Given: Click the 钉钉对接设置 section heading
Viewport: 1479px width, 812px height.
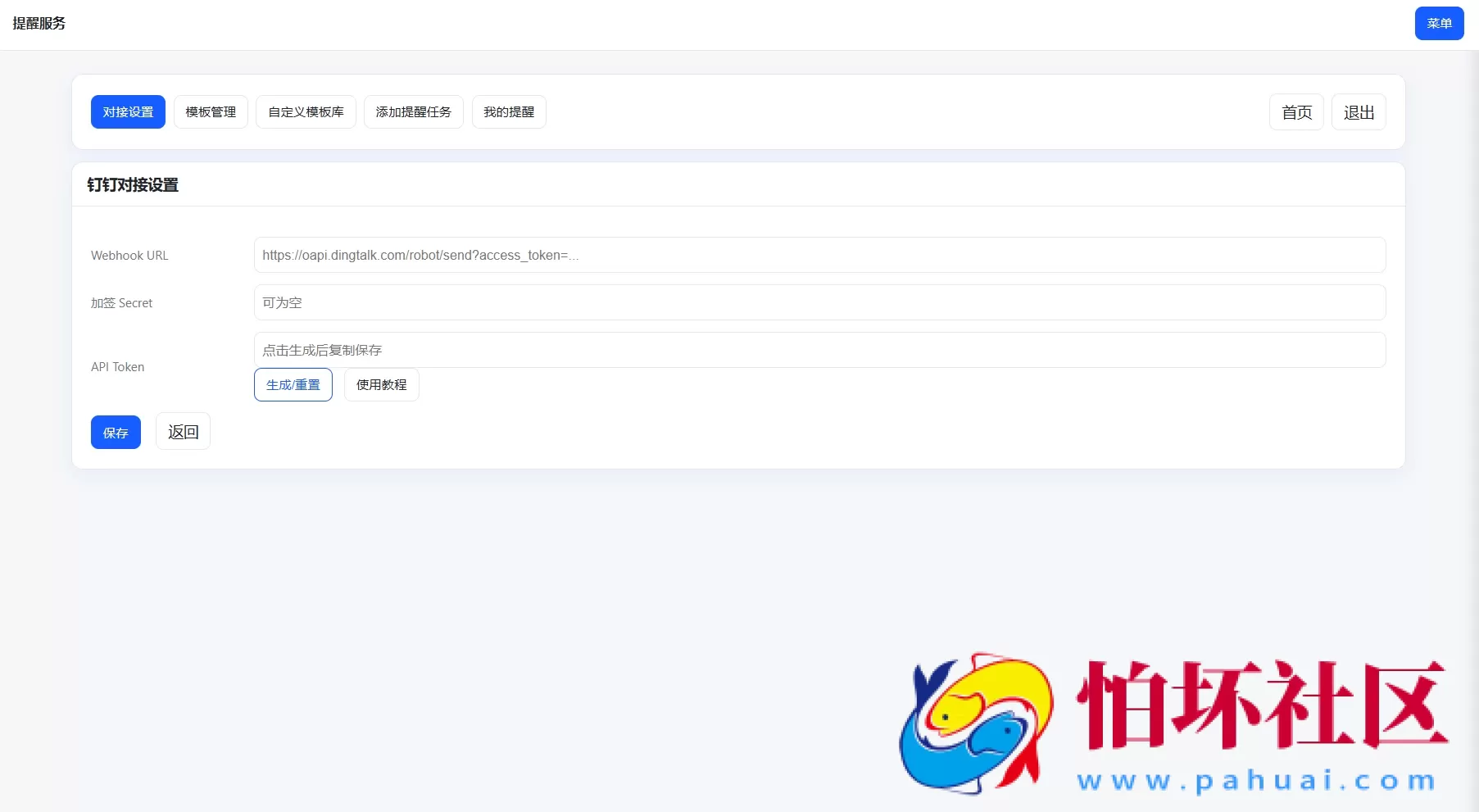Looking at the screenshot, I should point(133,185).
